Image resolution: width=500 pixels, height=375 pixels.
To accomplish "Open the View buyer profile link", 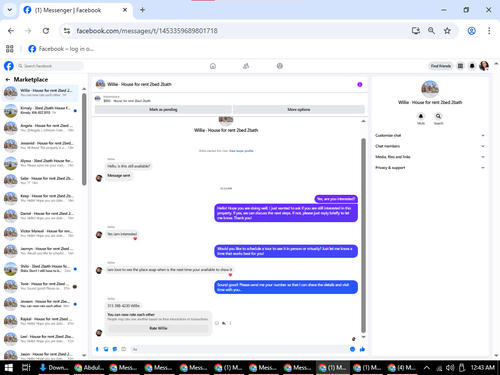I will pyautogui.click(x=241, y=151).
